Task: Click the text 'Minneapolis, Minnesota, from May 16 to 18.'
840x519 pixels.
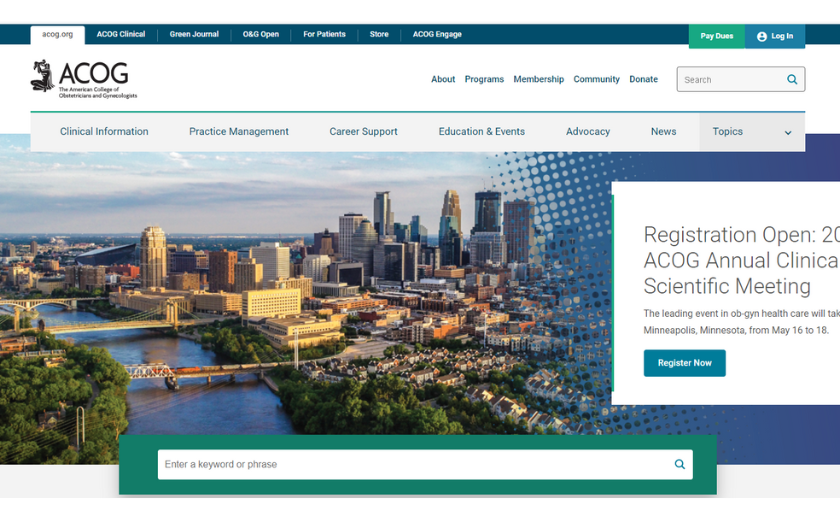Action: tap(736, 330)
